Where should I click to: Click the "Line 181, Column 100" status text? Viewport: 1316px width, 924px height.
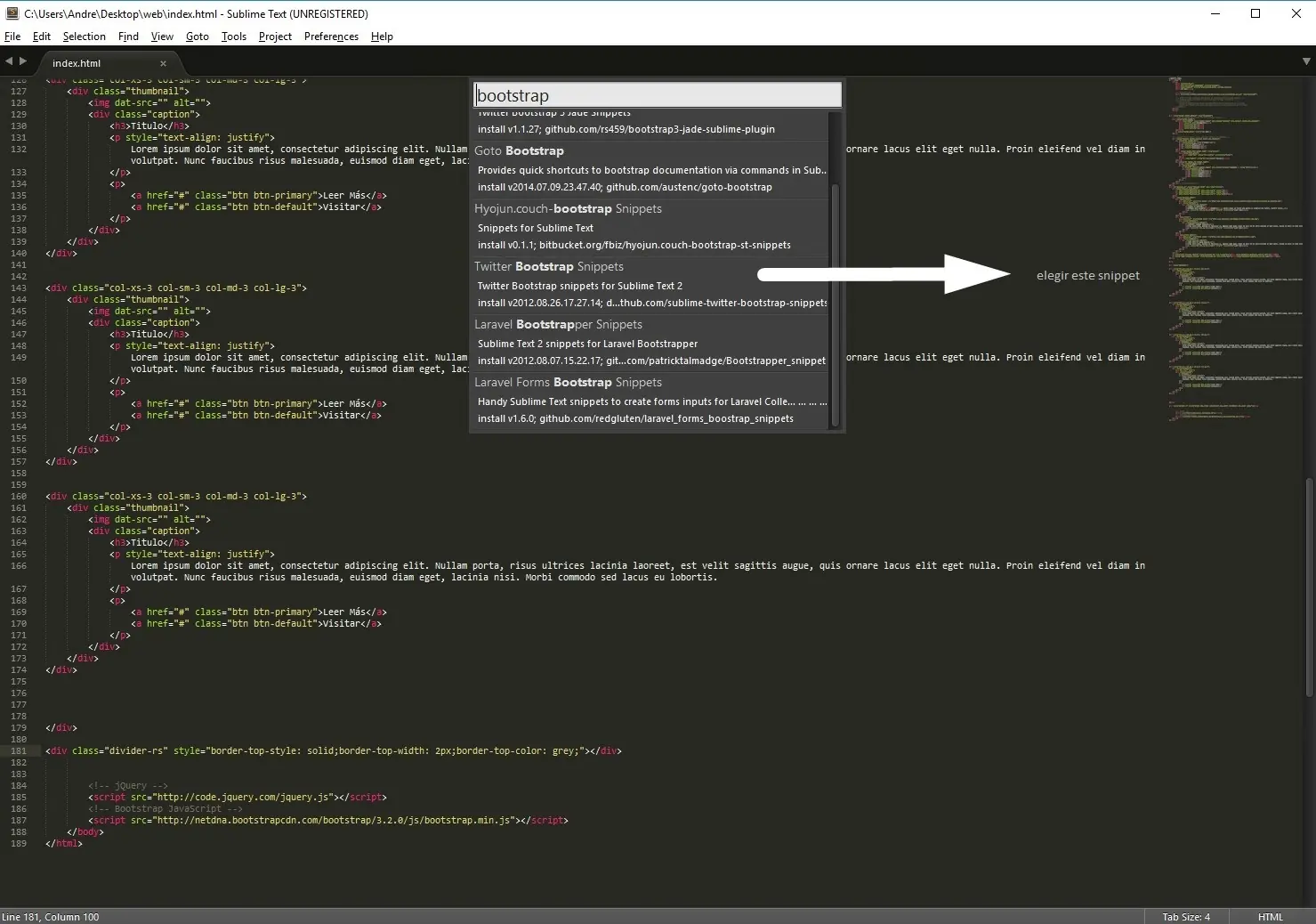click(x=51, y=917)
